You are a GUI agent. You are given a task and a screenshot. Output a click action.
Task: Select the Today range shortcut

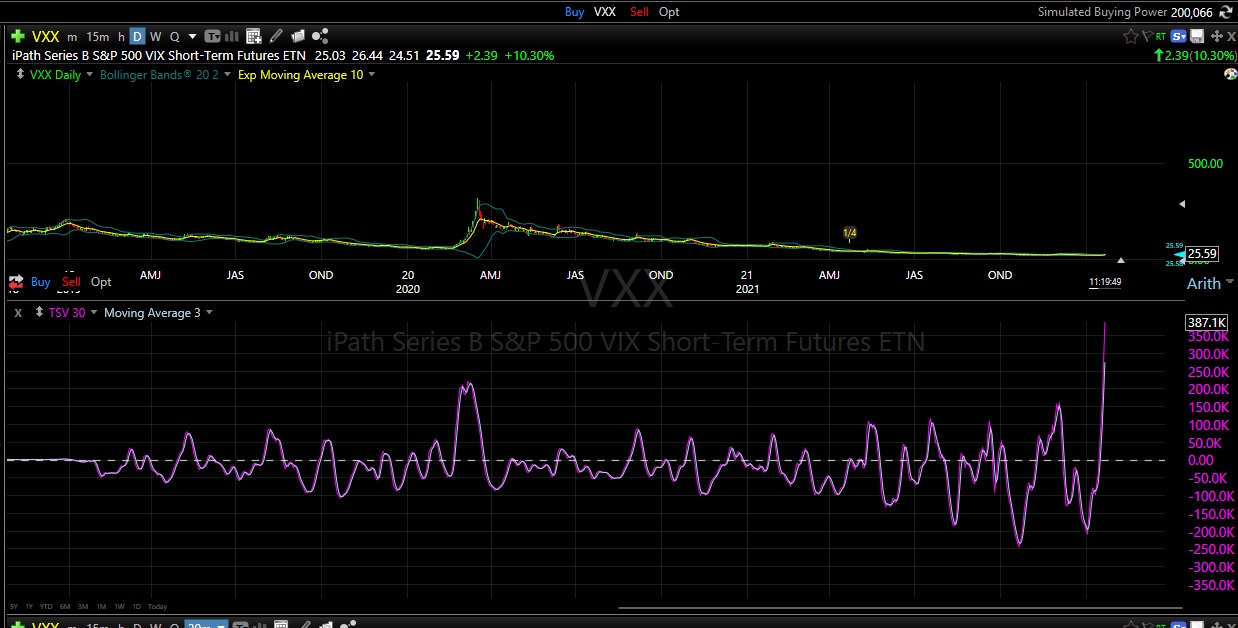point(157,606)
